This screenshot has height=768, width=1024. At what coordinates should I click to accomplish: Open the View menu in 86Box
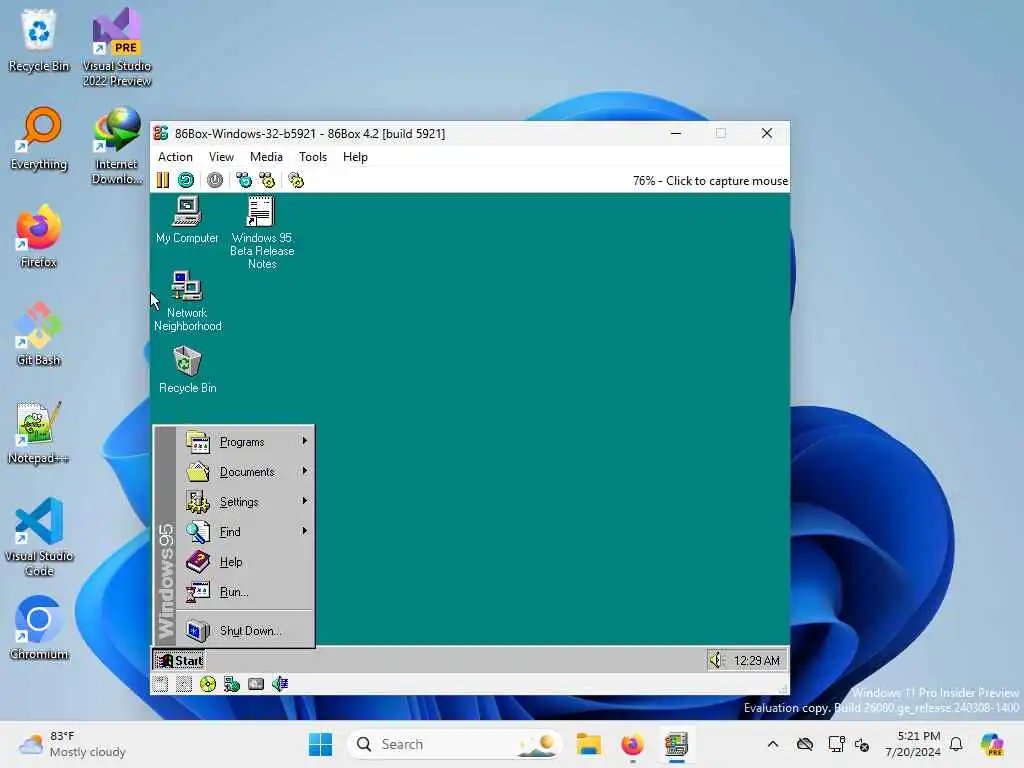(x=221, y=157)
